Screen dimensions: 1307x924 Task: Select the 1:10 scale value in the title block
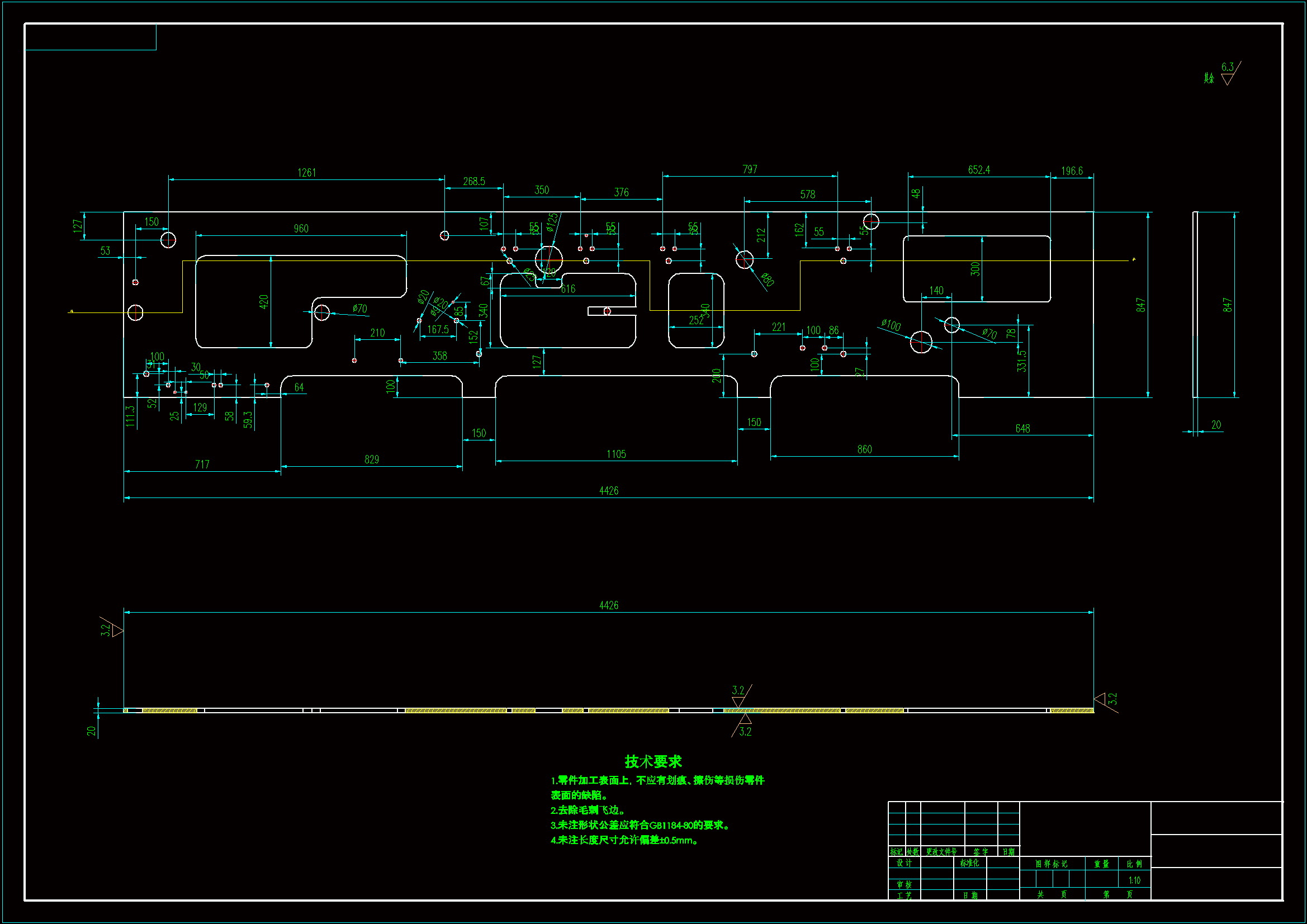(1134, 880)
